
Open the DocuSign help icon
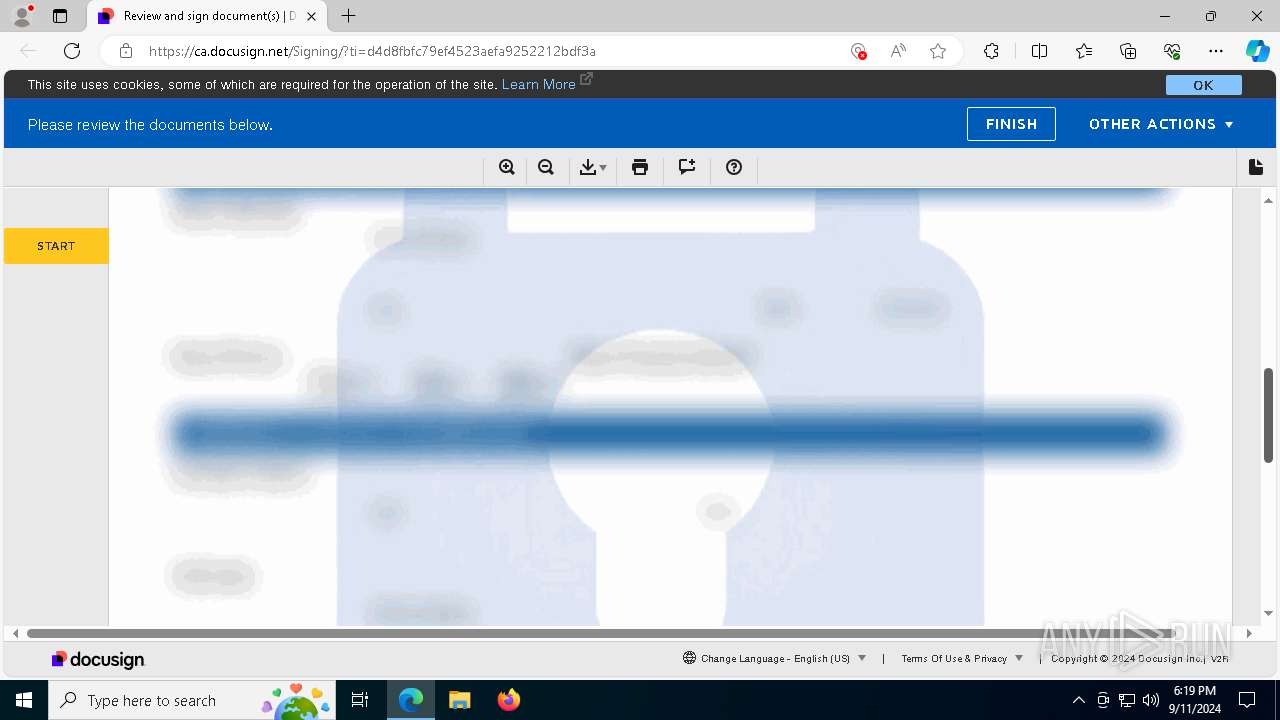click(x=734, y=167)
